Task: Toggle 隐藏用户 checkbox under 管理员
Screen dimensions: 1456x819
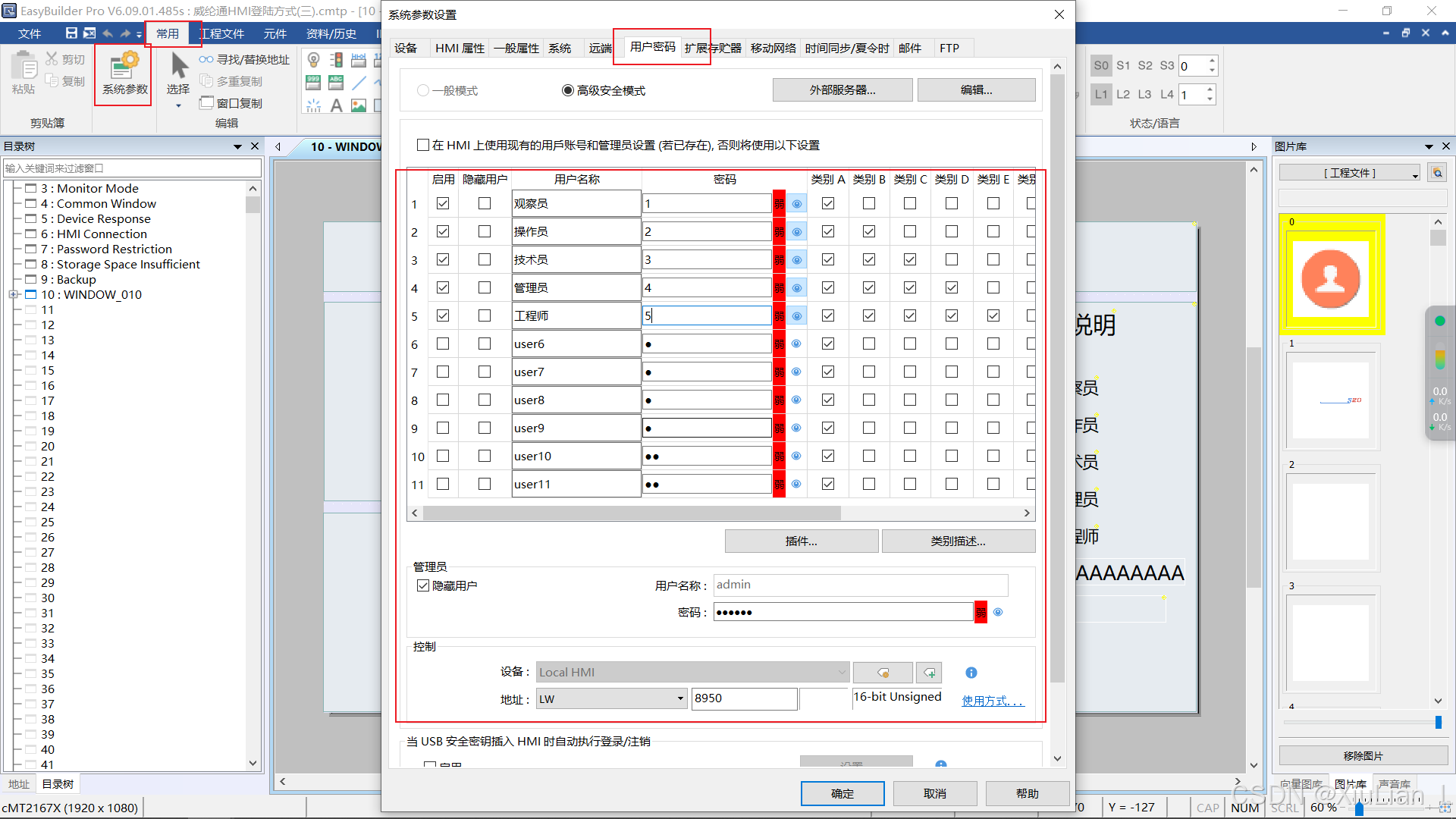Action: pos(423,585)
